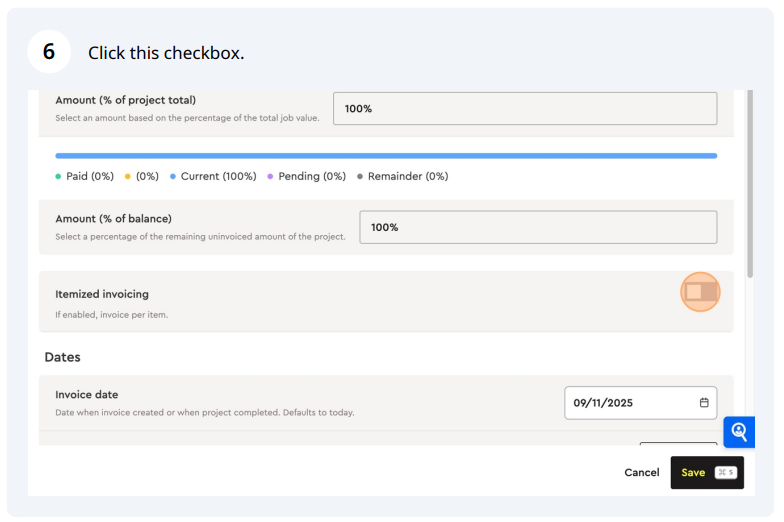
Task: Select the gray Remainder legend dot
Action: coord(360,176)
